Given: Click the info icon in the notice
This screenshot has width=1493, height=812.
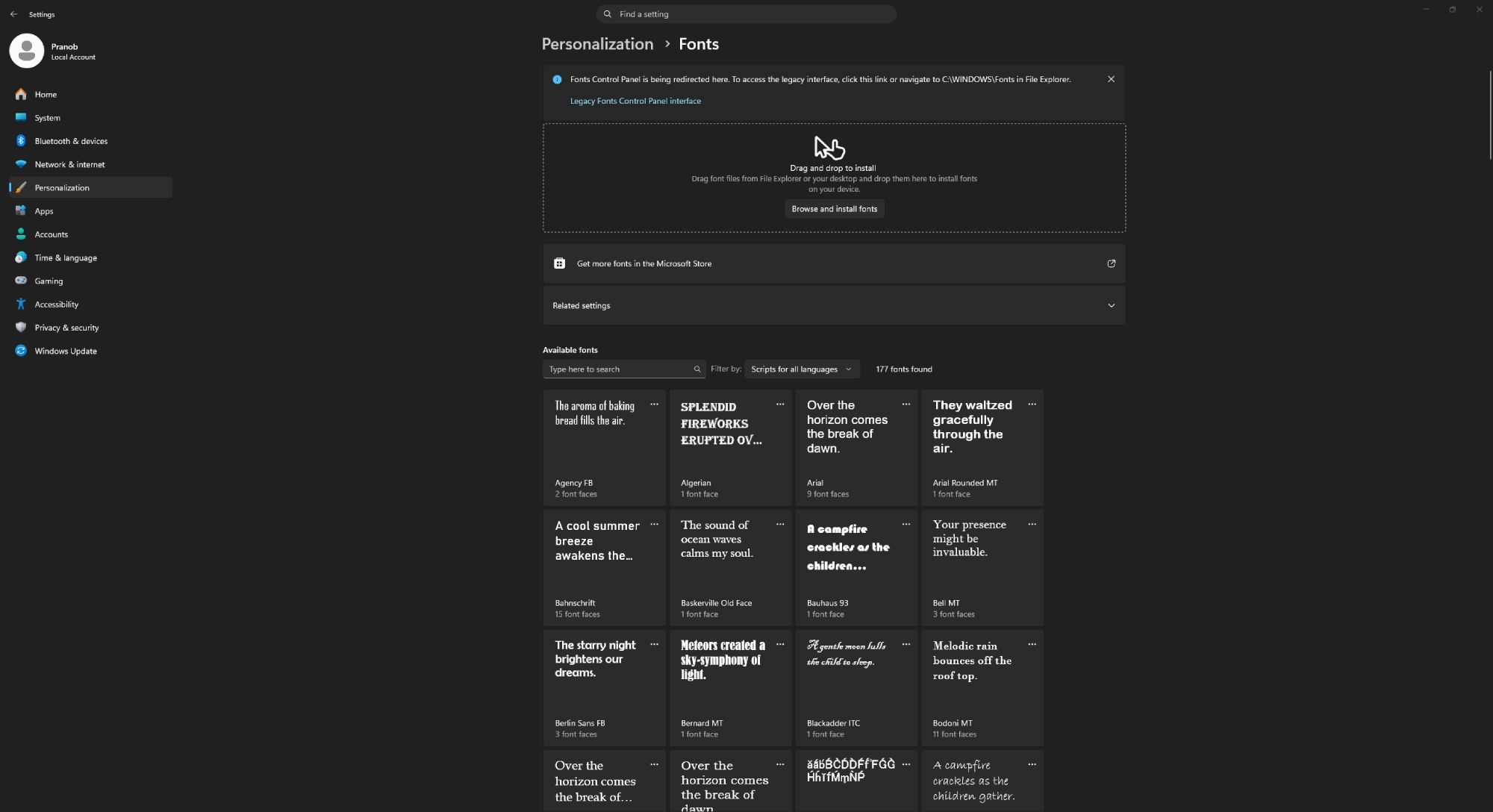Looking at the screenshot, I should (557, 79).
